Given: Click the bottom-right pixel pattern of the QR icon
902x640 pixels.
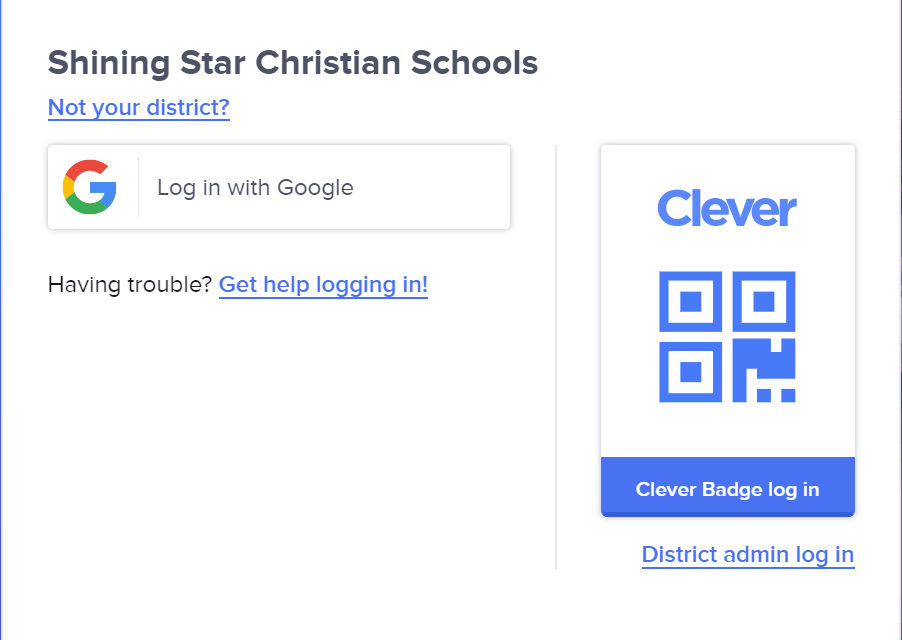Looking at the screenshot, I should [x=764, y=372].
